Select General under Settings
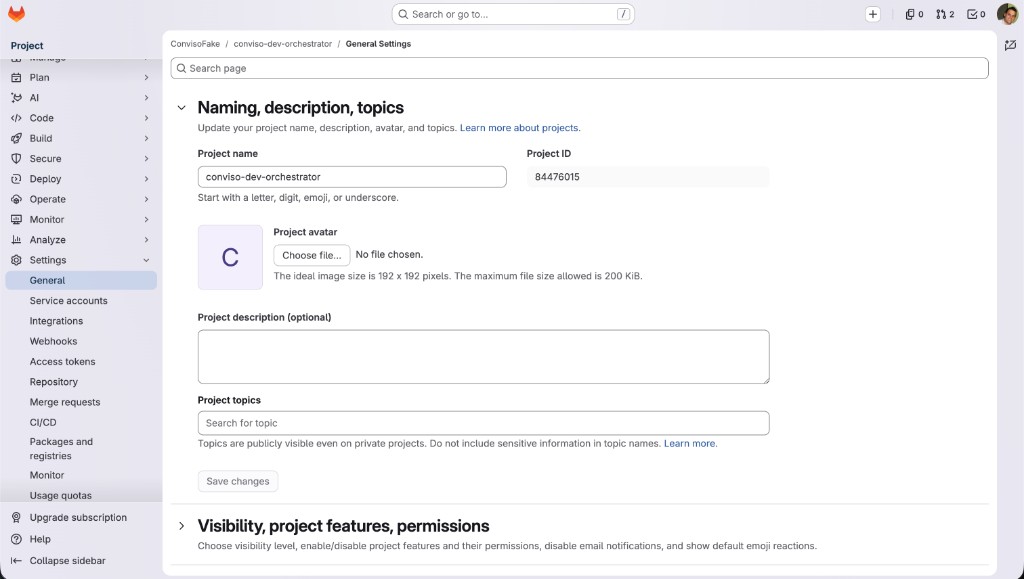 pos(81,280)
